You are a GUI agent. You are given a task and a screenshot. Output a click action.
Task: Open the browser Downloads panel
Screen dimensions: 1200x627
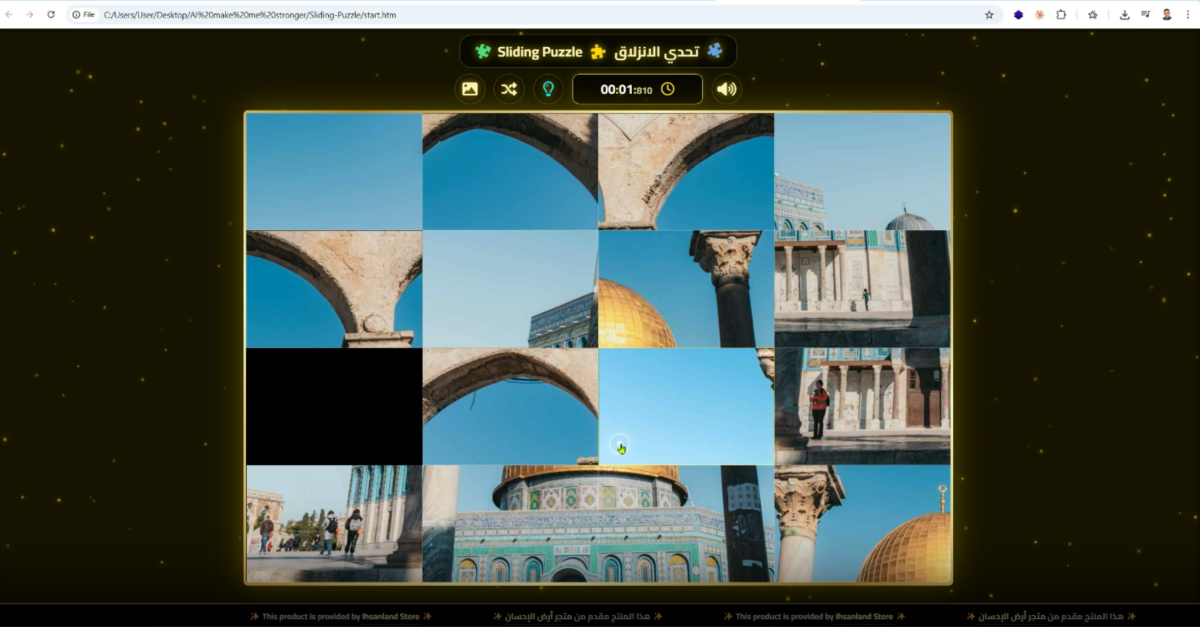pos(1125,15)
